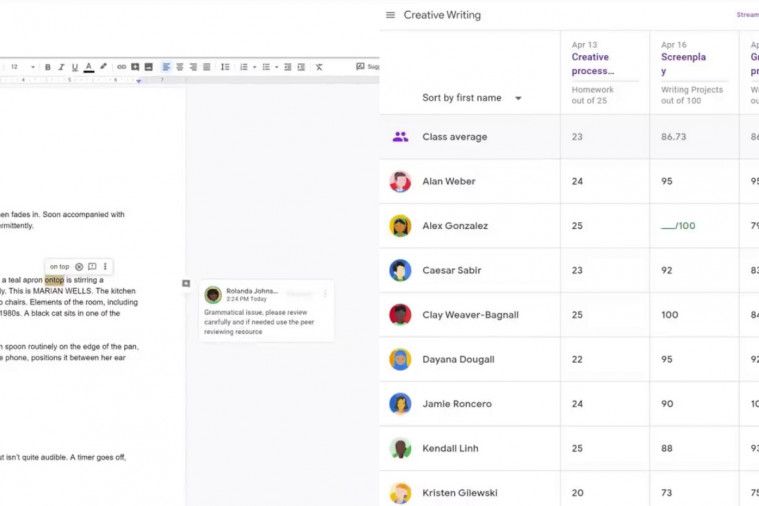Click the Class average row icon
Viewport: 759px width, 506px height.
click(x=400, y=137)
